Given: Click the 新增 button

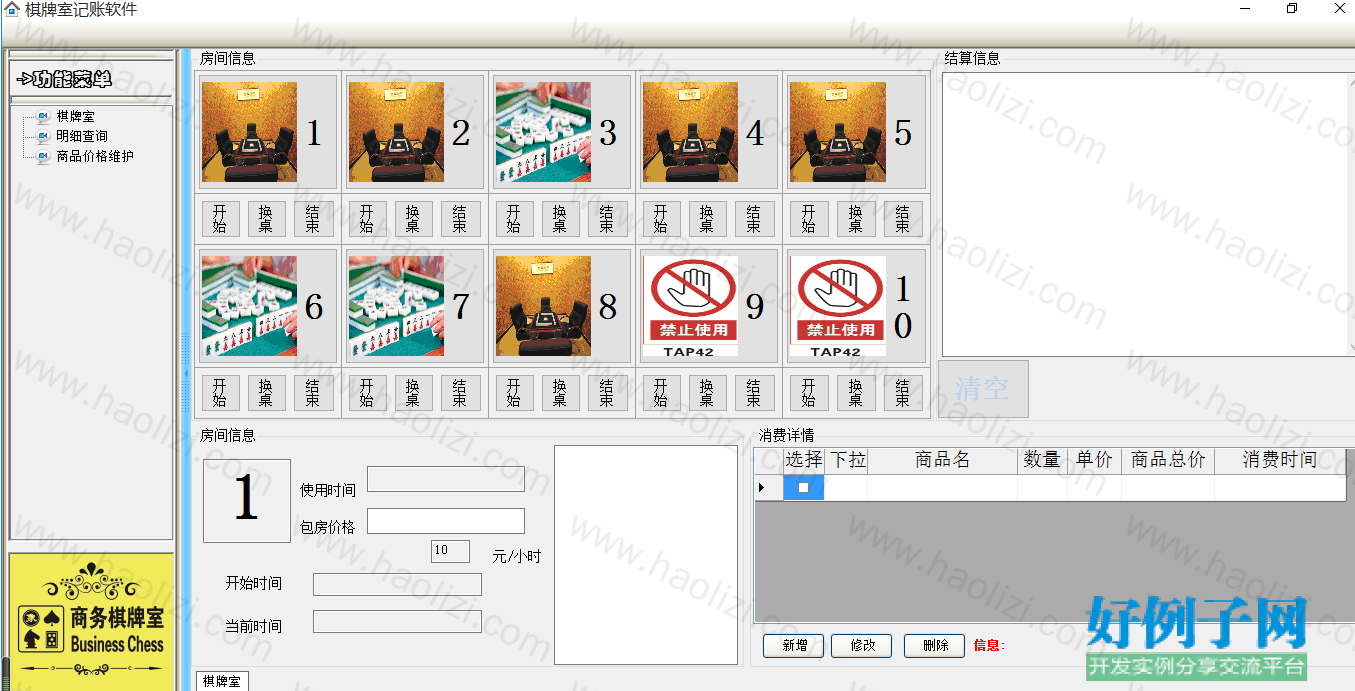Looking at the screenshot, I should point(795,646).
